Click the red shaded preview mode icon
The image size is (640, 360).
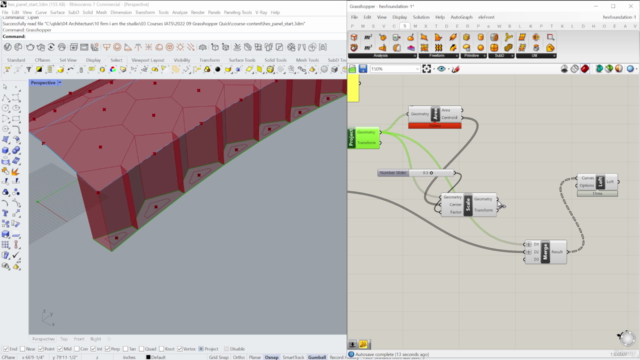[585, 69]
